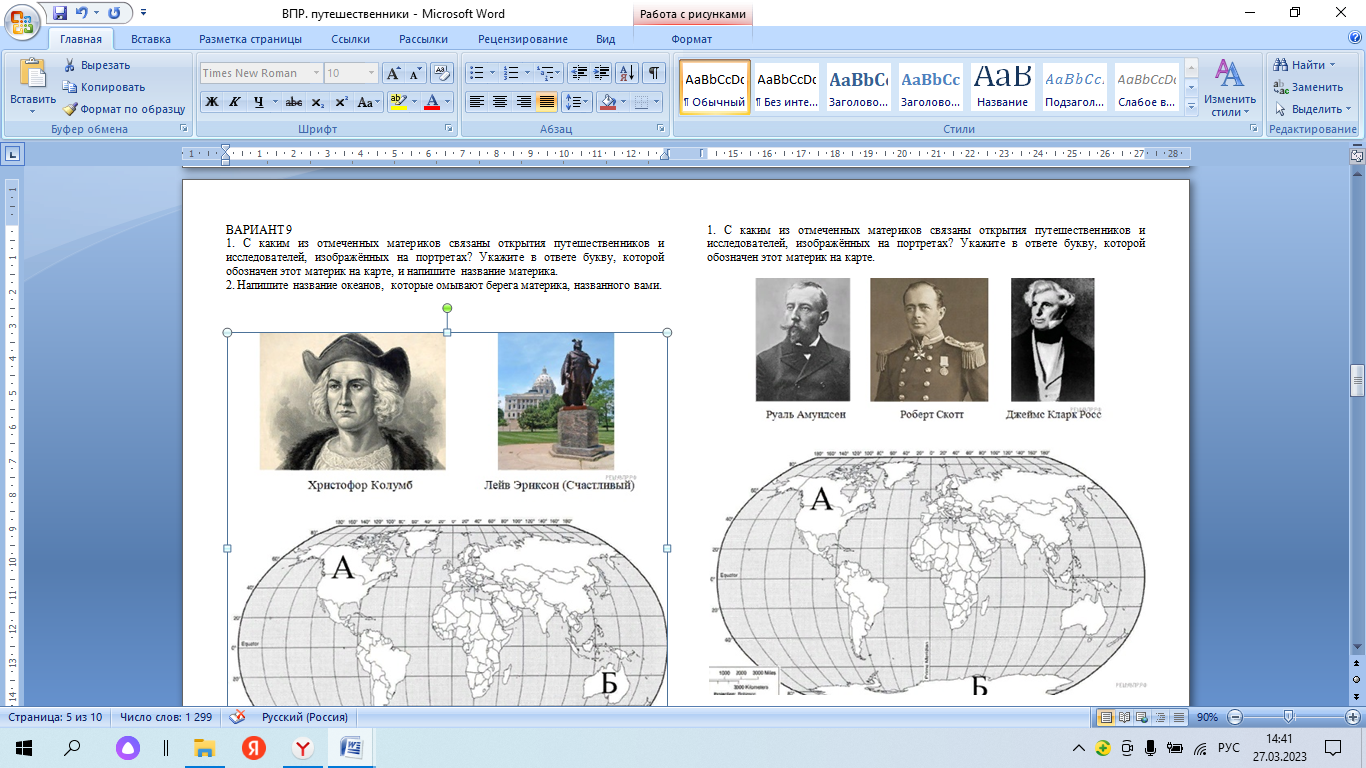Apply yellow text highlight color
Image resolution: width=1366 pixels, height=768 pixels.
(397, 102)
